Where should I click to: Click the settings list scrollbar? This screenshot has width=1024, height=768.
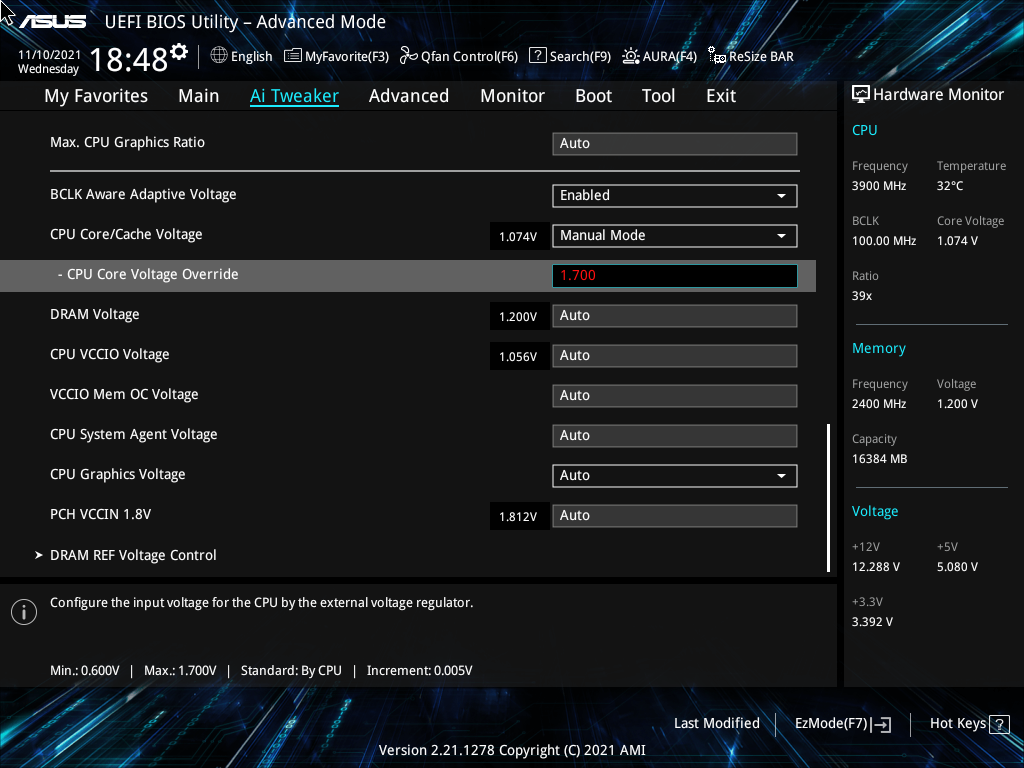tap(829, 498)
